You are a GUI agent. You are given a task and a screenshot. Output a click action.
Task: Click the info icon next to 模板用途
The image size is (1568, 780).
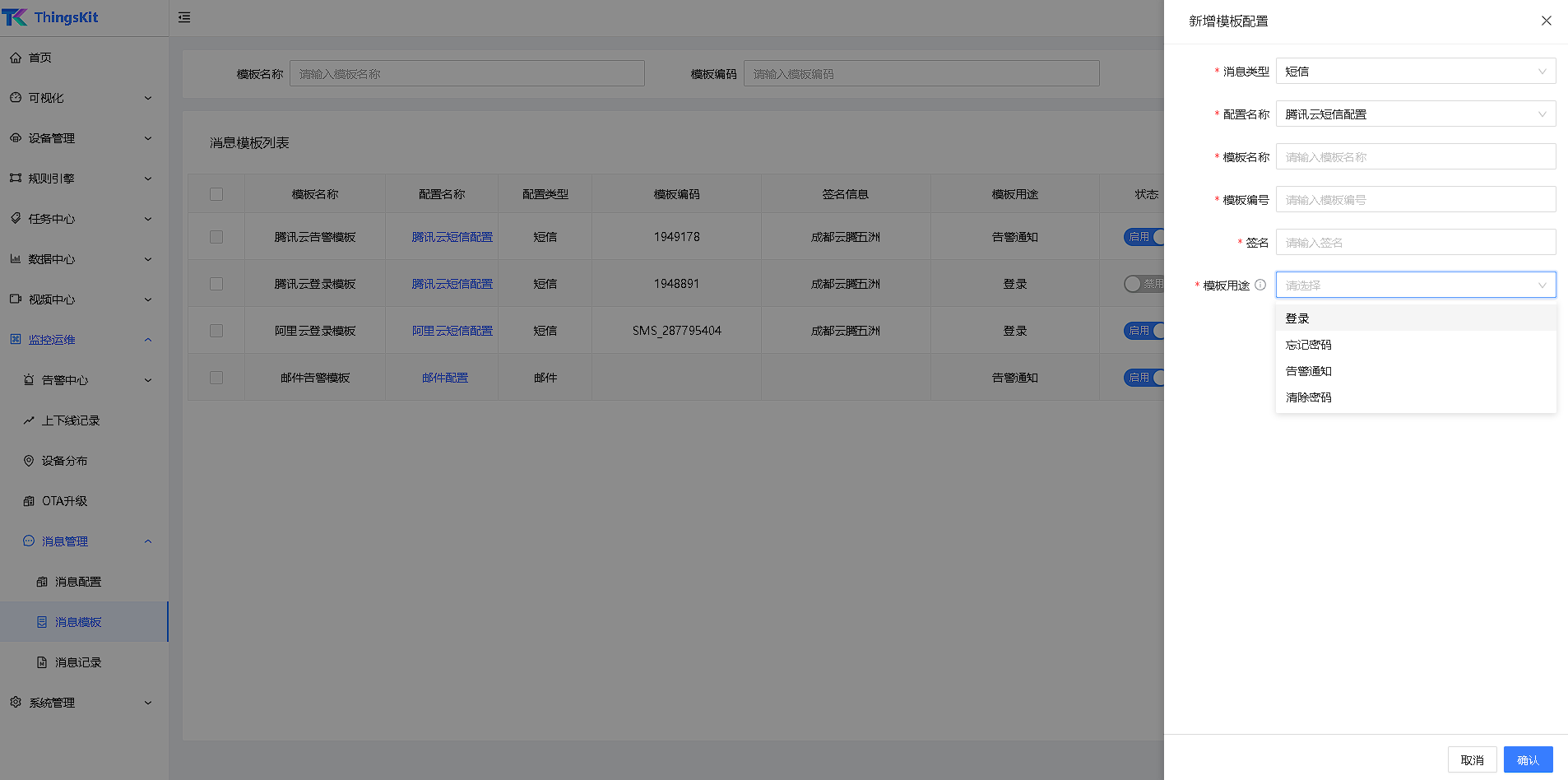pos(1260,285)
